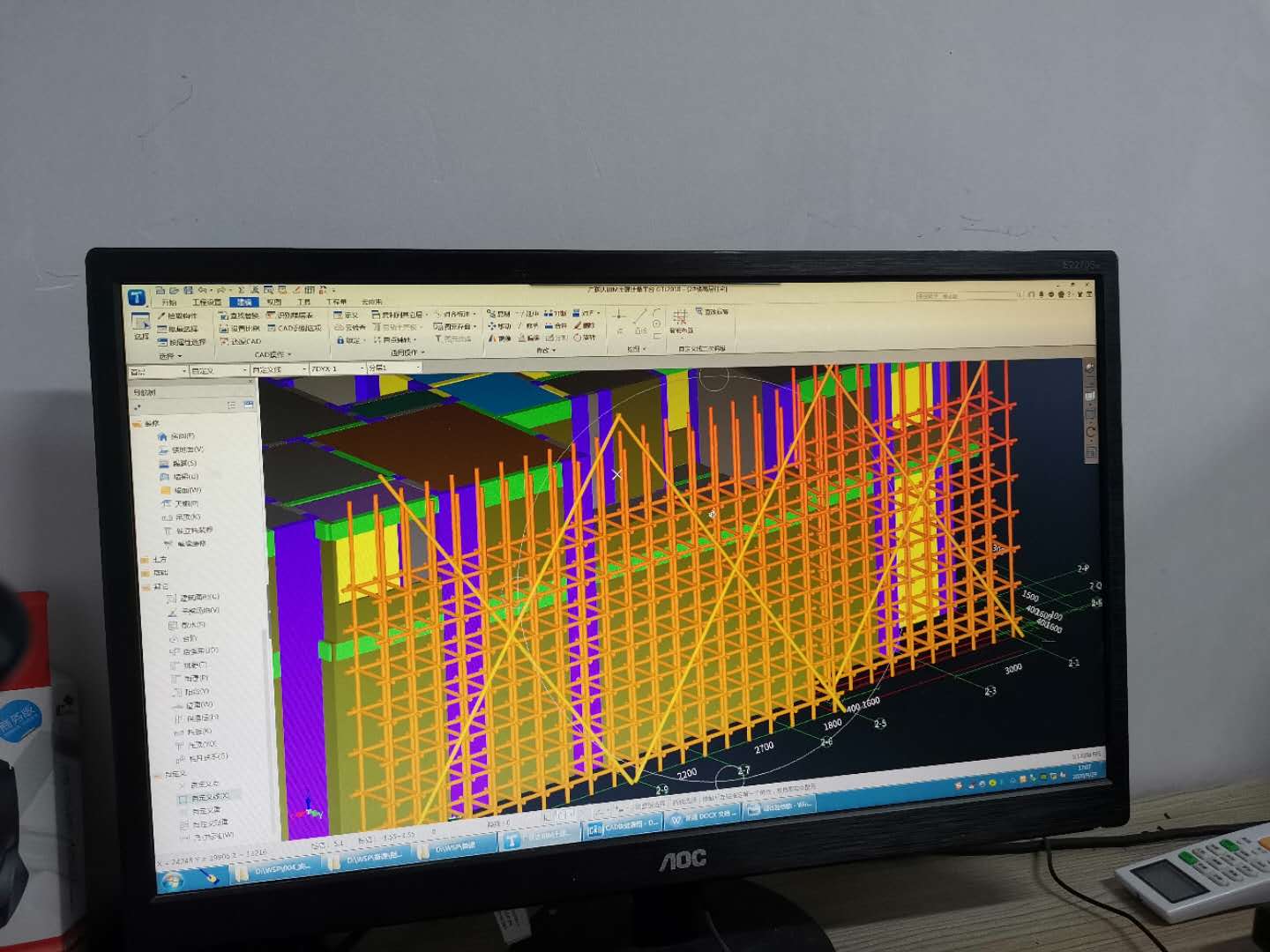Select 墙面(W) in navigation tree
Image resolution: width=1270 pixels, height=952 pixels.
(x=181, y=490)
